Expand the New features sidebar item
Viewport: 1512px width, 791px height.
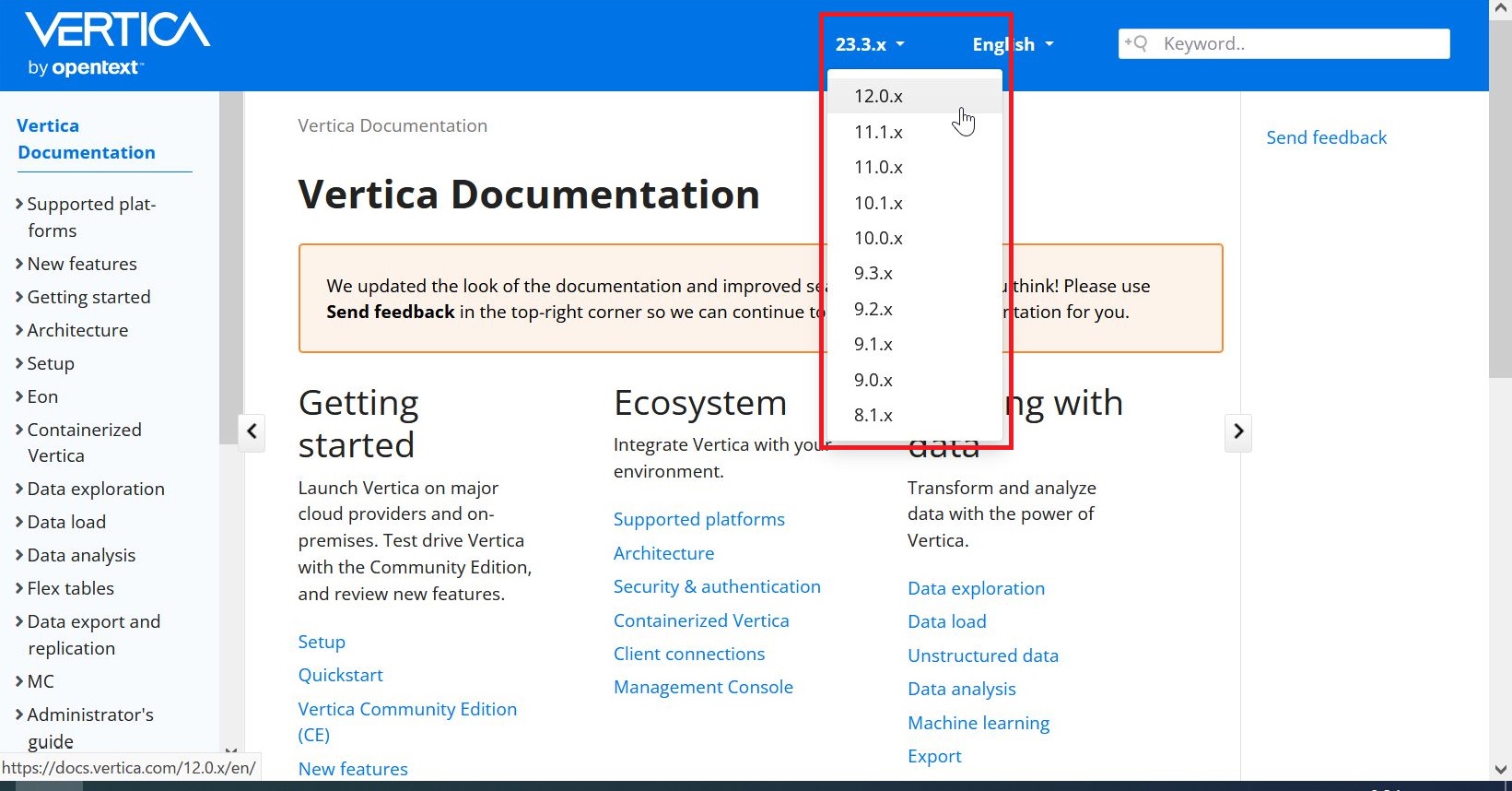19,264
